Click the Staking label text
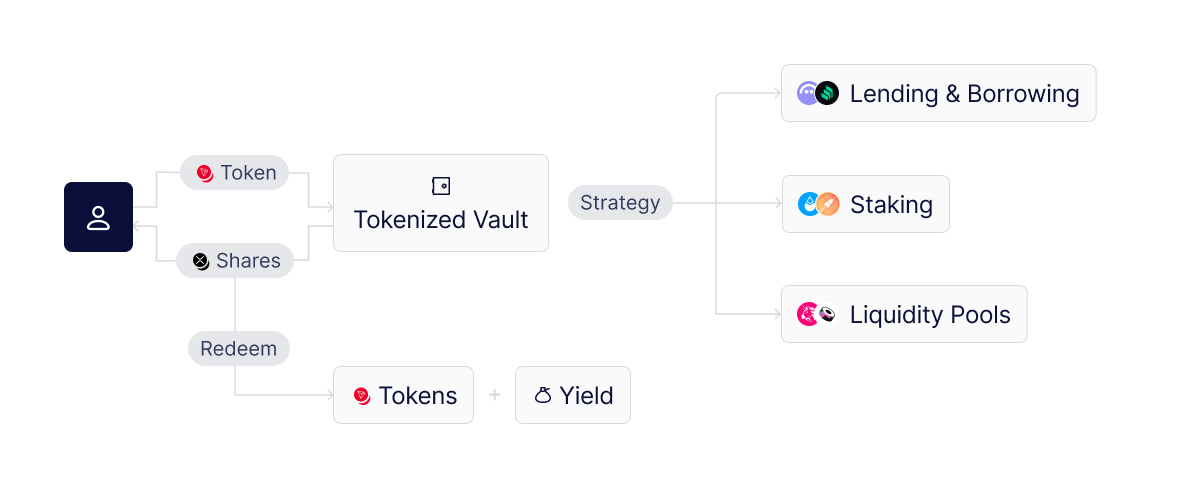Viewport: 1200px width, 488px height. coord(891,205)
